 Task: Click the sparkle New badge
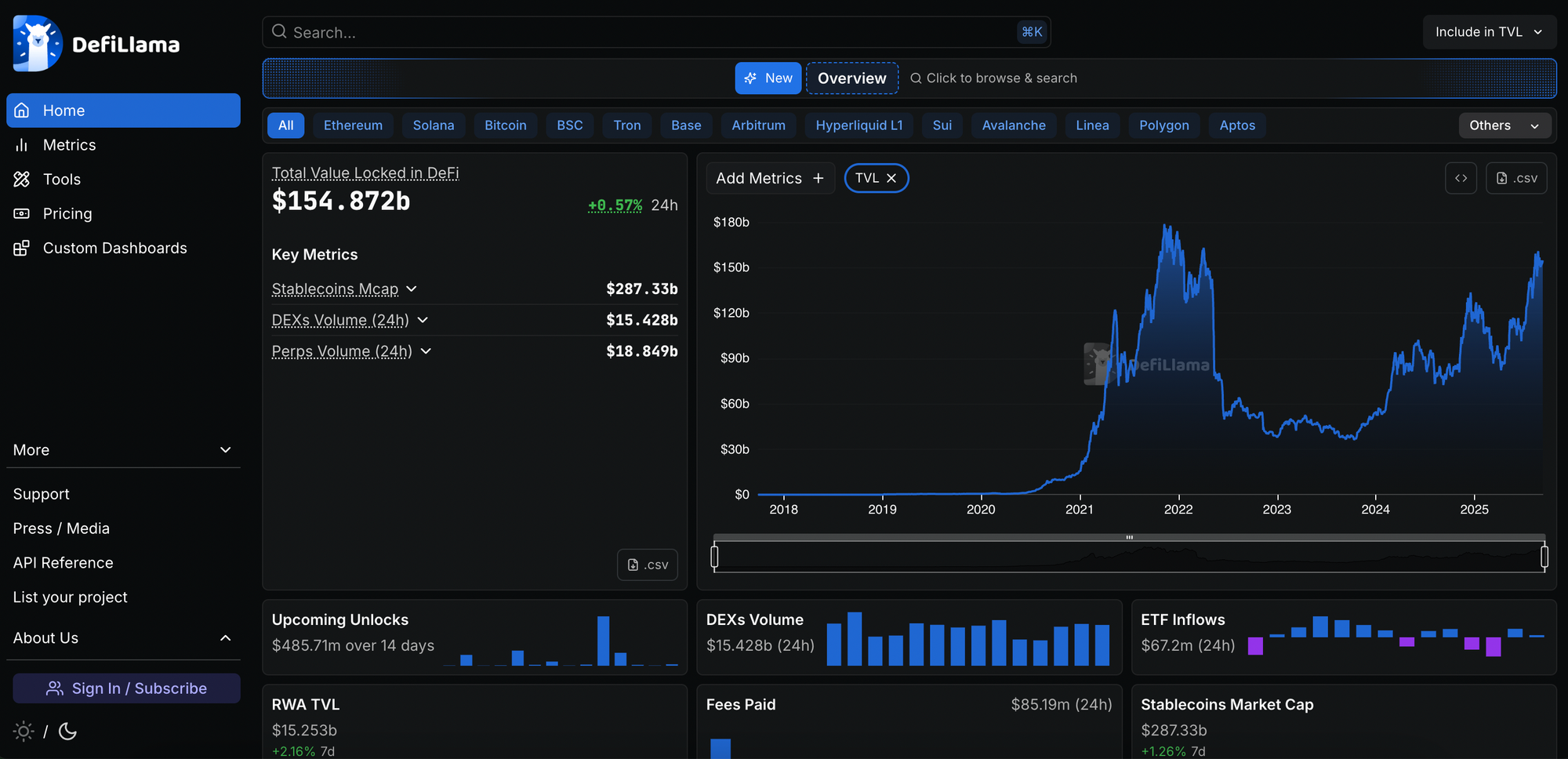click(x=768, y=78)
